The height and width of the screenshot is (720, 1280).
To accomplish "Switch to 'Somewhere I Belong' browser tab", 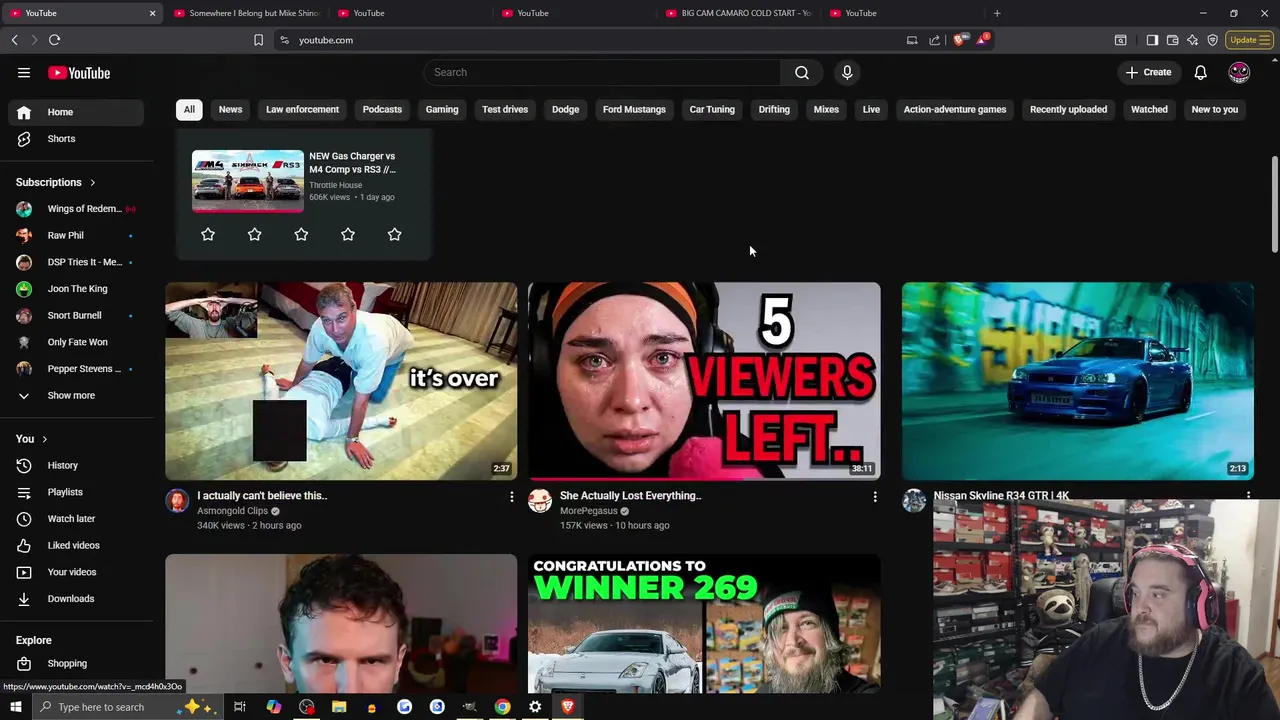I will point(246,13).
